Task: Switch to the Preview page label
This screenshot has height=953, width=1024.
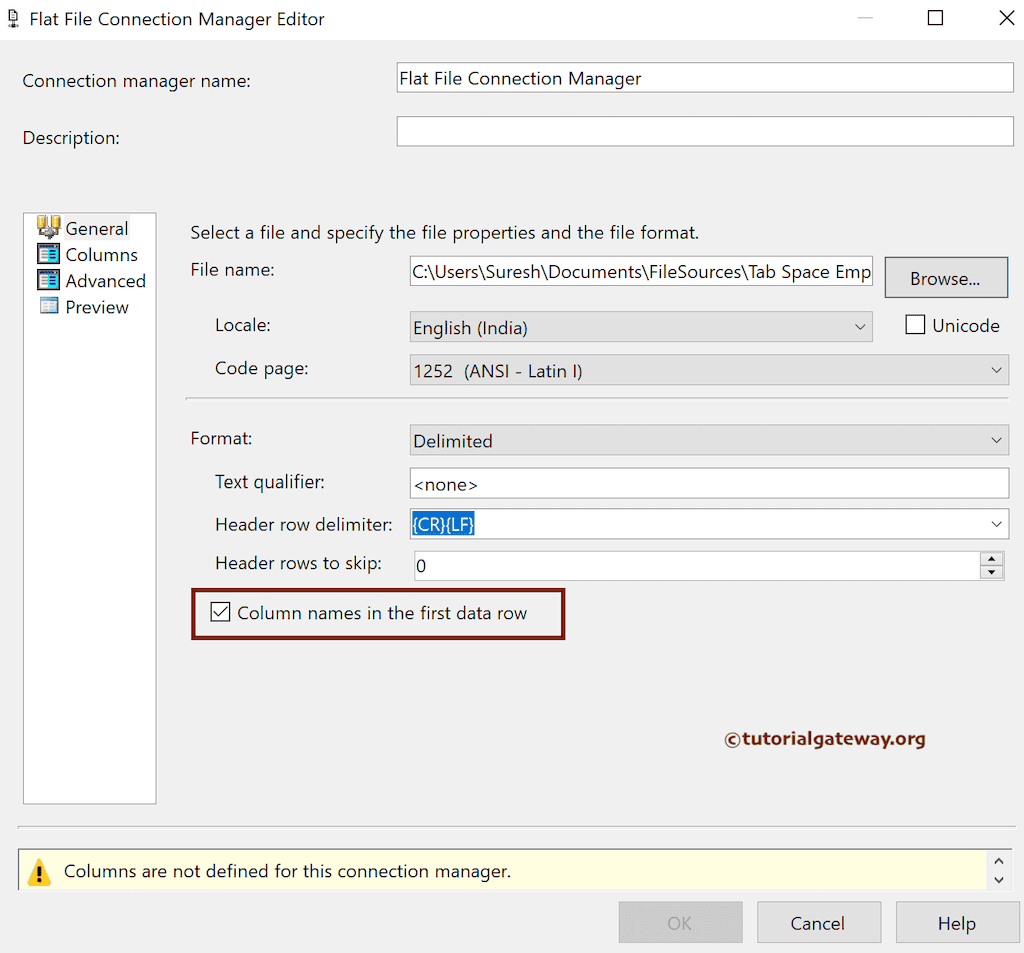Action: coord(97,307)
